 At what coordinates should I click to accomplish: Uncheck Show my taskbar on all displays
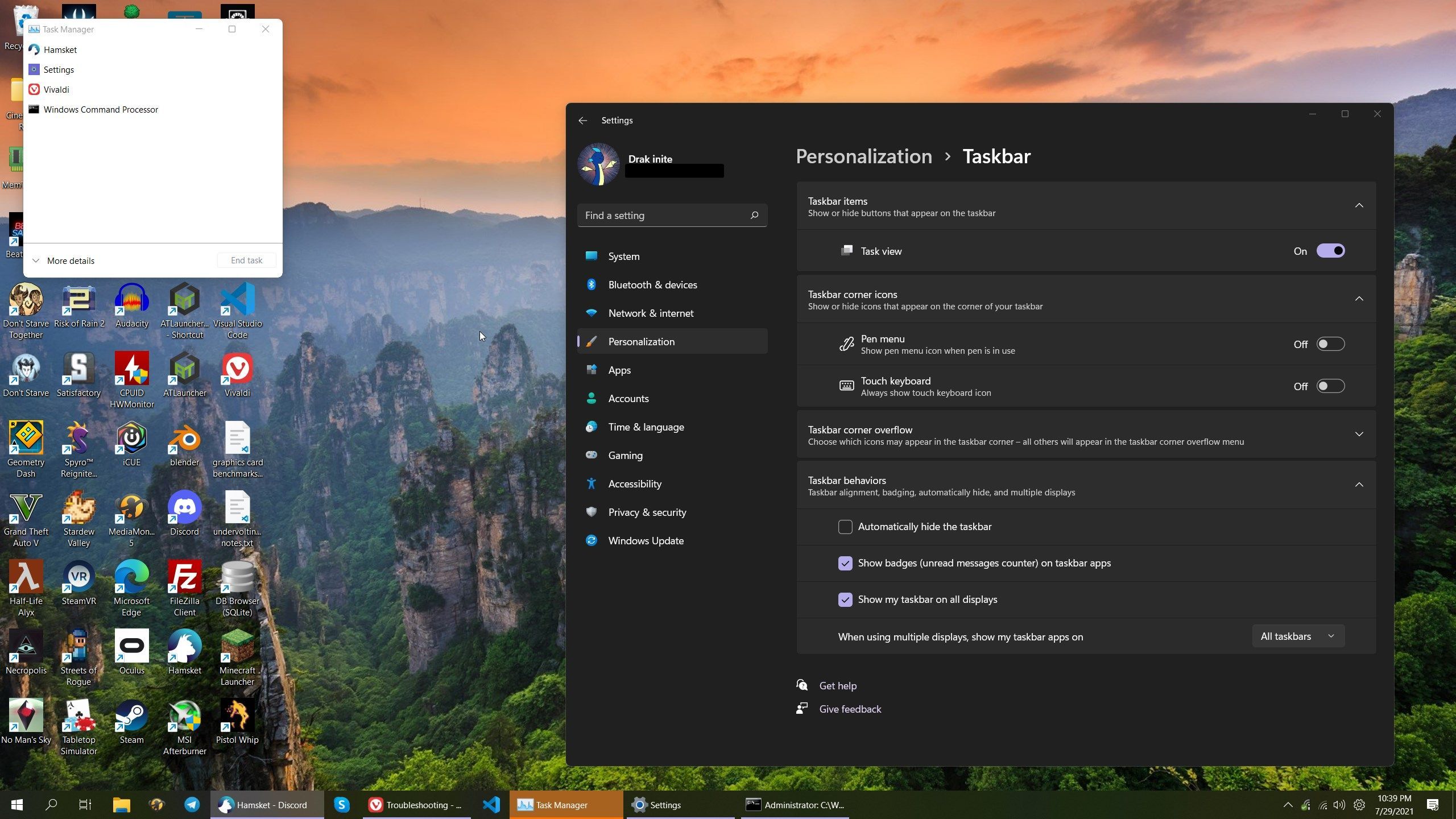click(x=845, y=599)
